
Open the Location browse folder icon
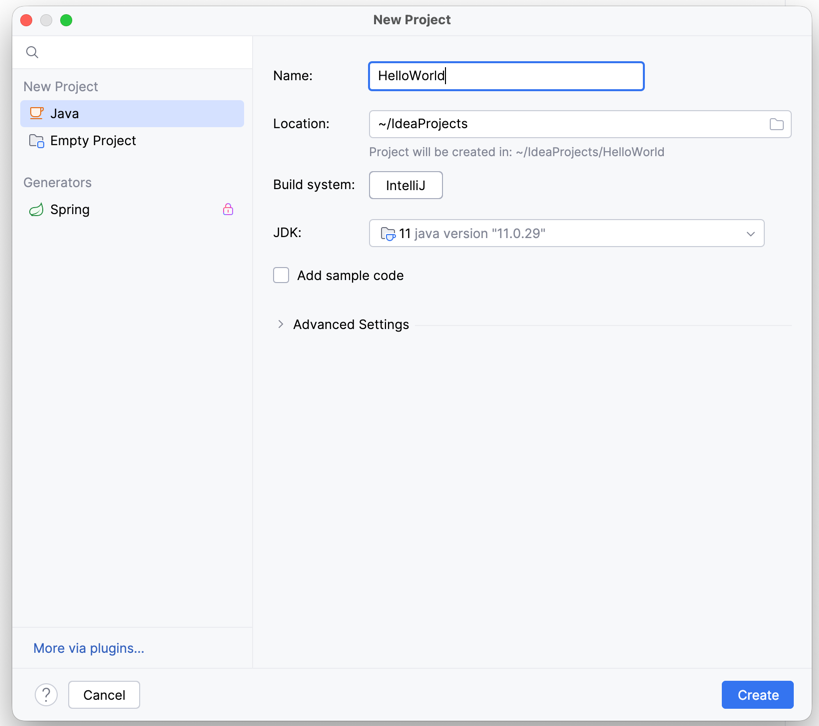776,124
